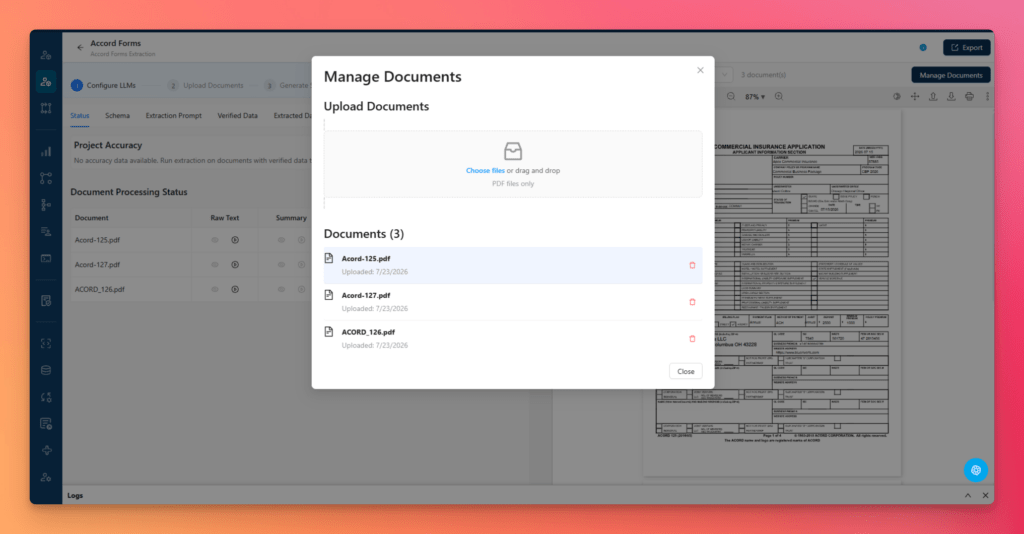The height and width of the screenshot is (534, 1024).
Task: Toggle Summary eye for ACORD_126.pdf
Action: point(281,289)
